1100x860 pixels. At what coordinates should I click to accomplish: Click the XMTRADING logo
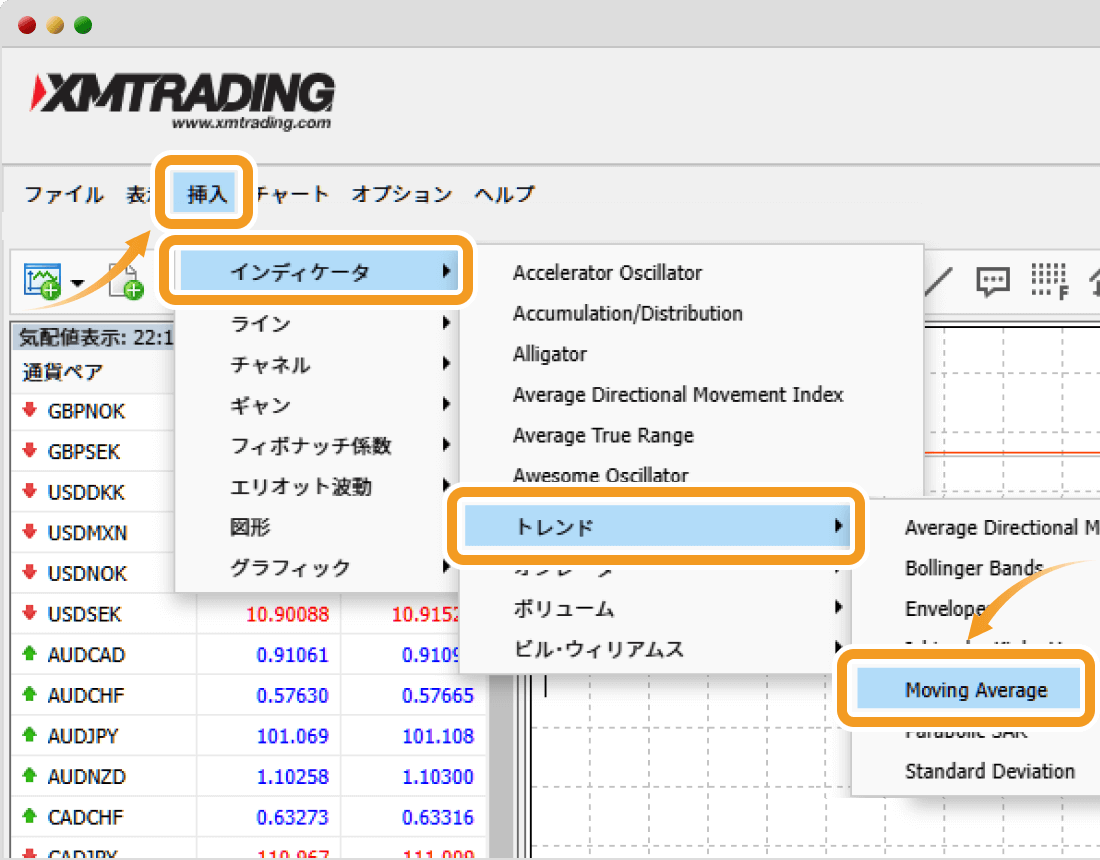coord(182,101)
